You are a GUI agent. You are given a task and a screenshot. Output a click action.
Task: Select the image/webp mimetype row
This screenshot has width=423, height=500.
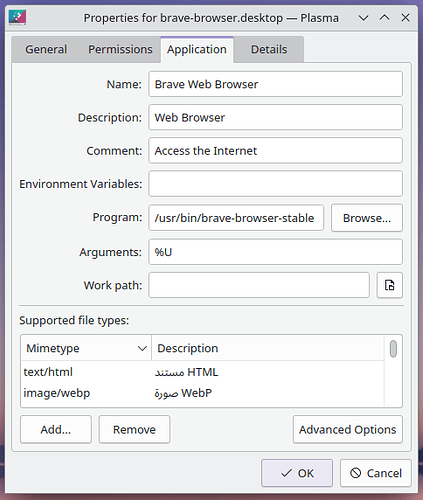[202, 393]
